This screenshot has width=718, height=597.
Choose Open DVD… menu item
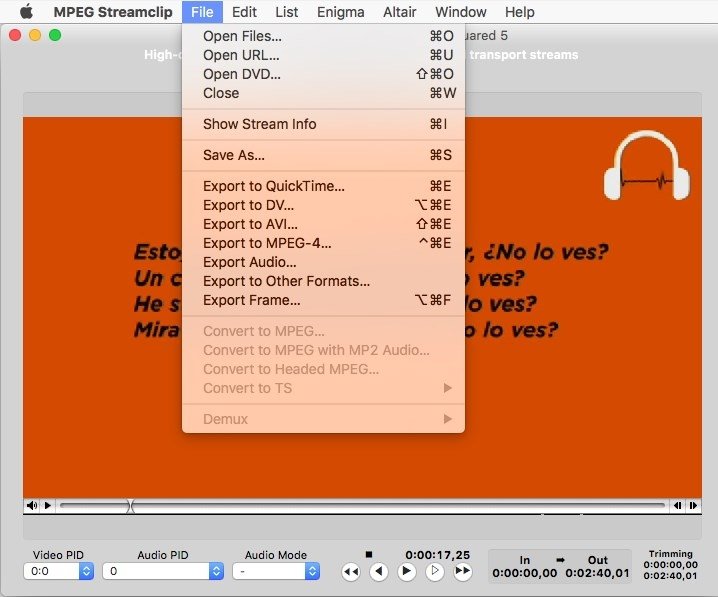[x=323, y=74]
